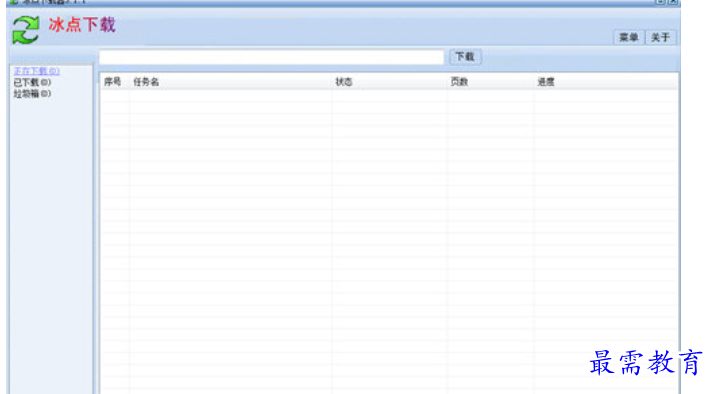
Task: Select 正在下载 (0) in the sidebar
Action: point(36,71)
